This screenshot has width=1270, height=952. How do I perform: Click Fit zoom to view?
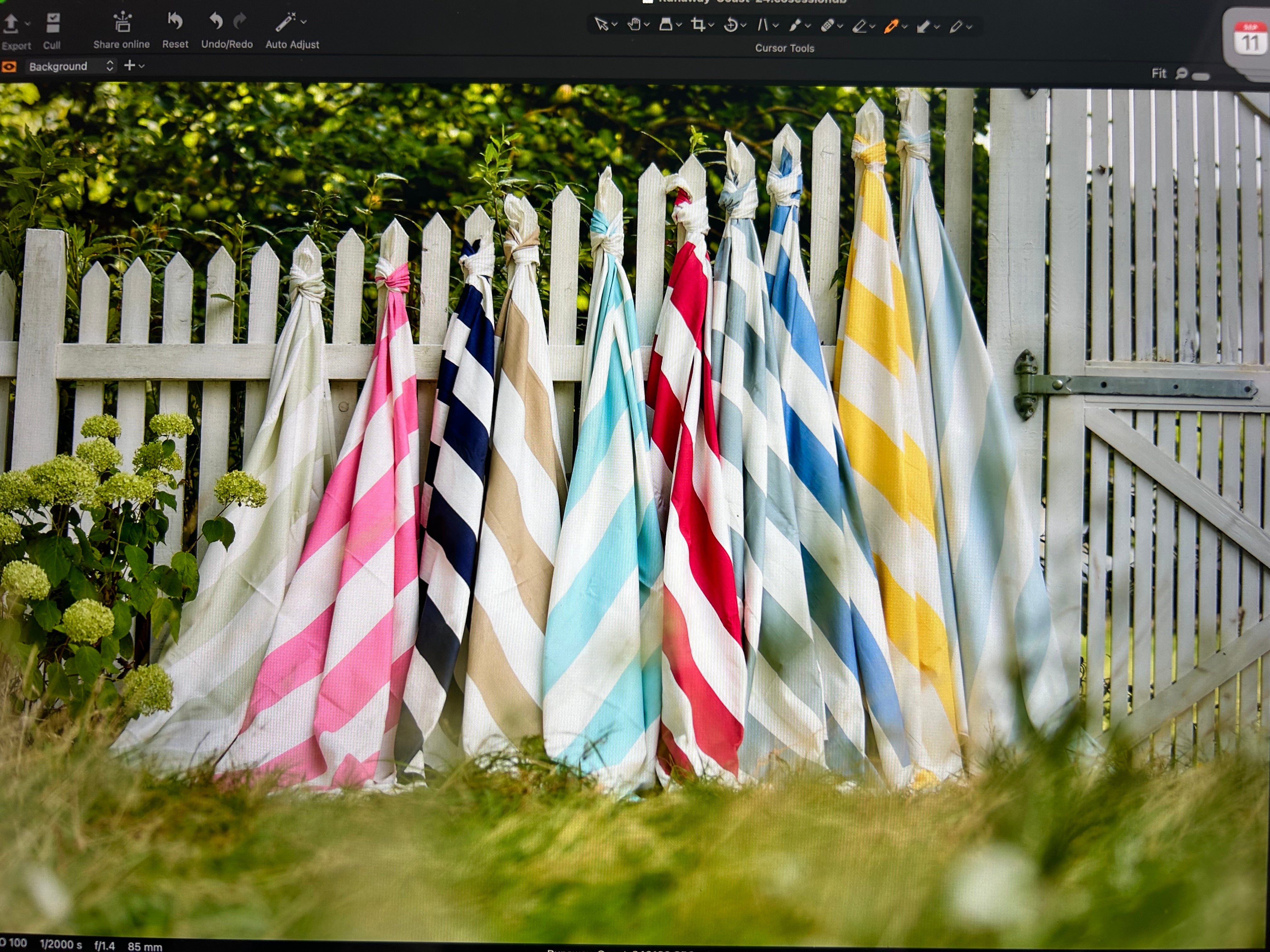tap(1158, 73)
